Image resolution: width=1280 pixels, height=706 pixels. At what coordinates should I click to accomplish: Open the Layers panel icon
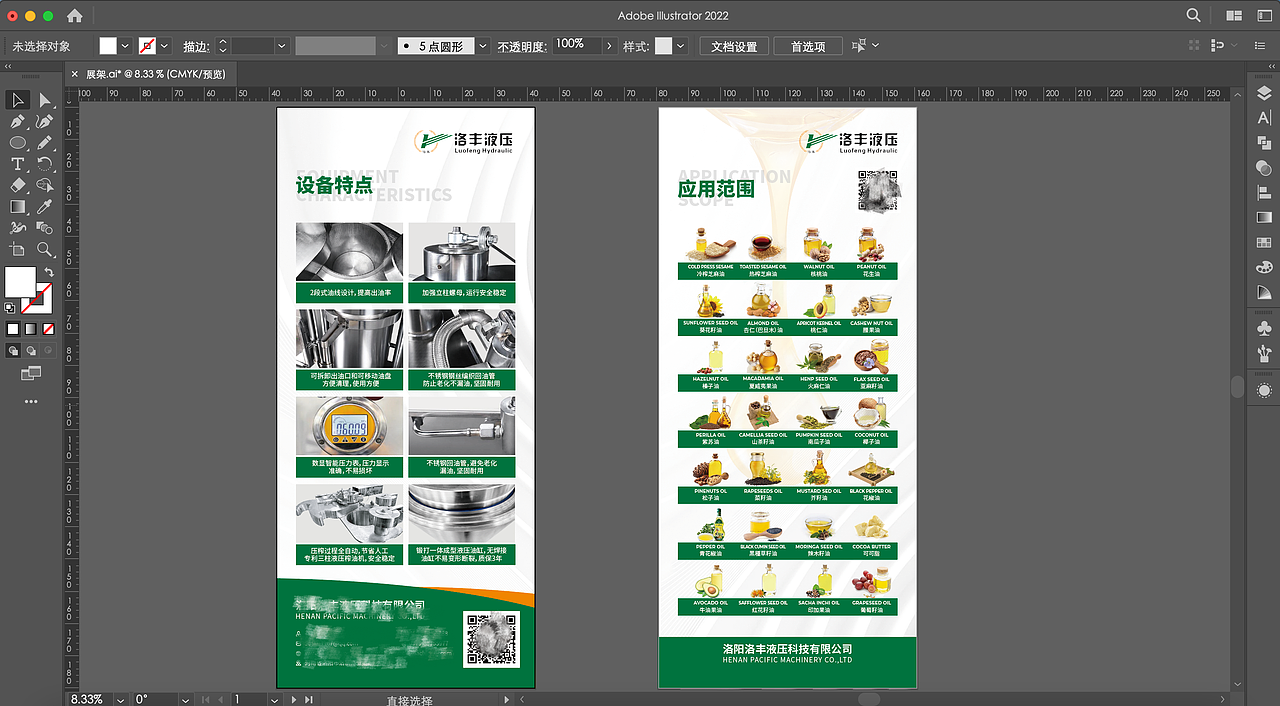click(1264, 93)
